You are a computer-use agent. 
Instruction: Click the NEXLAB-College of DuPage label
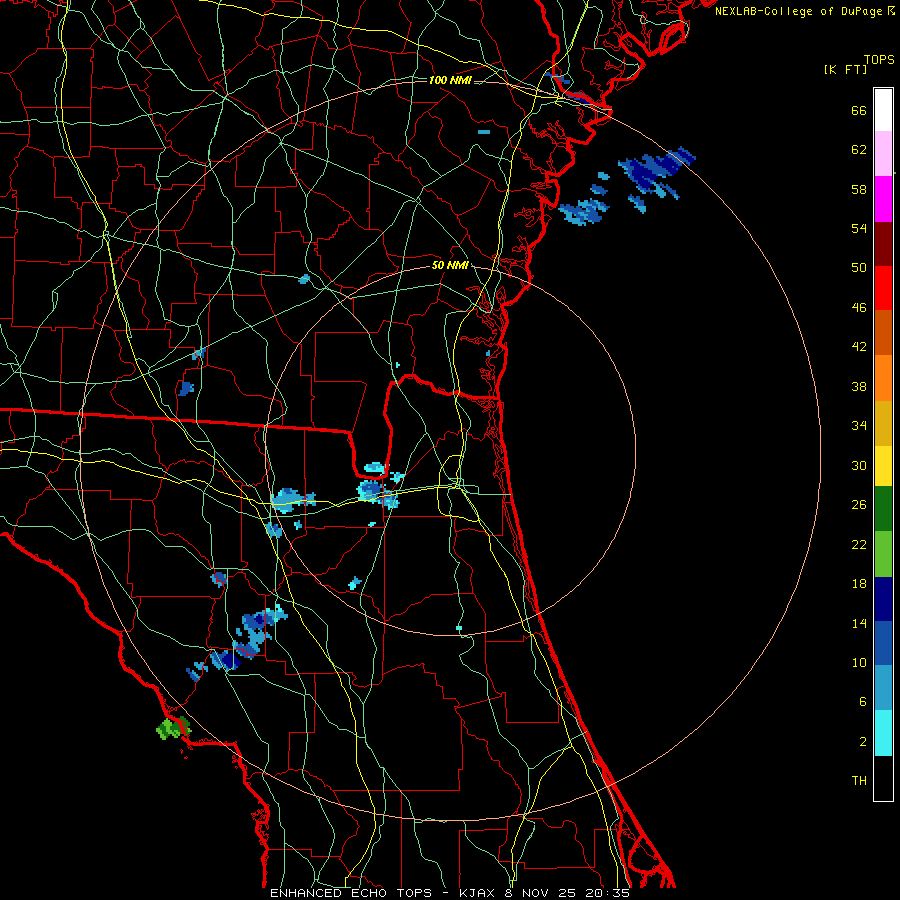click(x=804, y=11)
